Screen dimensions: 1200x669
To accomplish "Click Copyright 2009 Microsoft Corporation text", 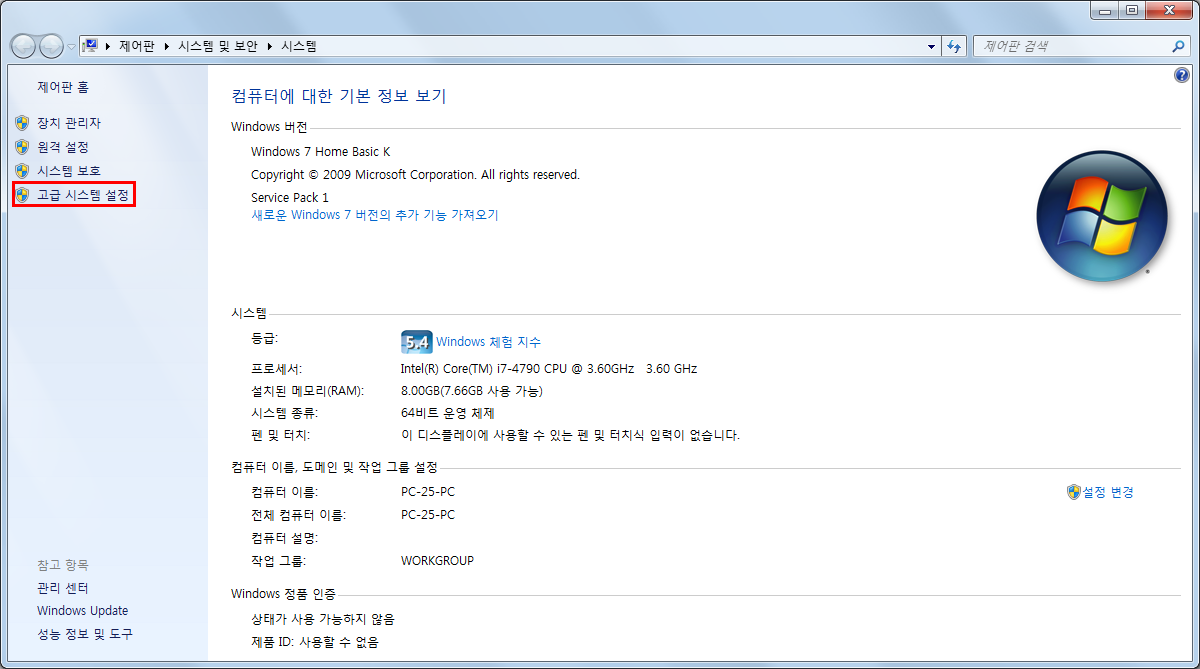I will pyautogui.click(x=415, y=175).
